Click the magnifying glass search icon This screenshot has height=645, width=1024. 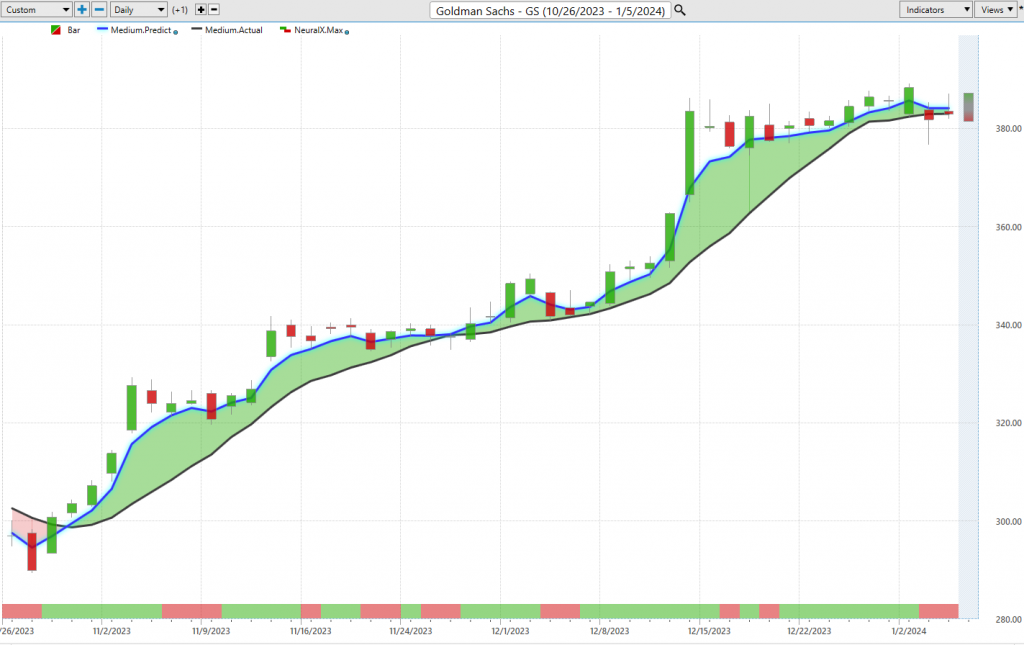(680, 10)
